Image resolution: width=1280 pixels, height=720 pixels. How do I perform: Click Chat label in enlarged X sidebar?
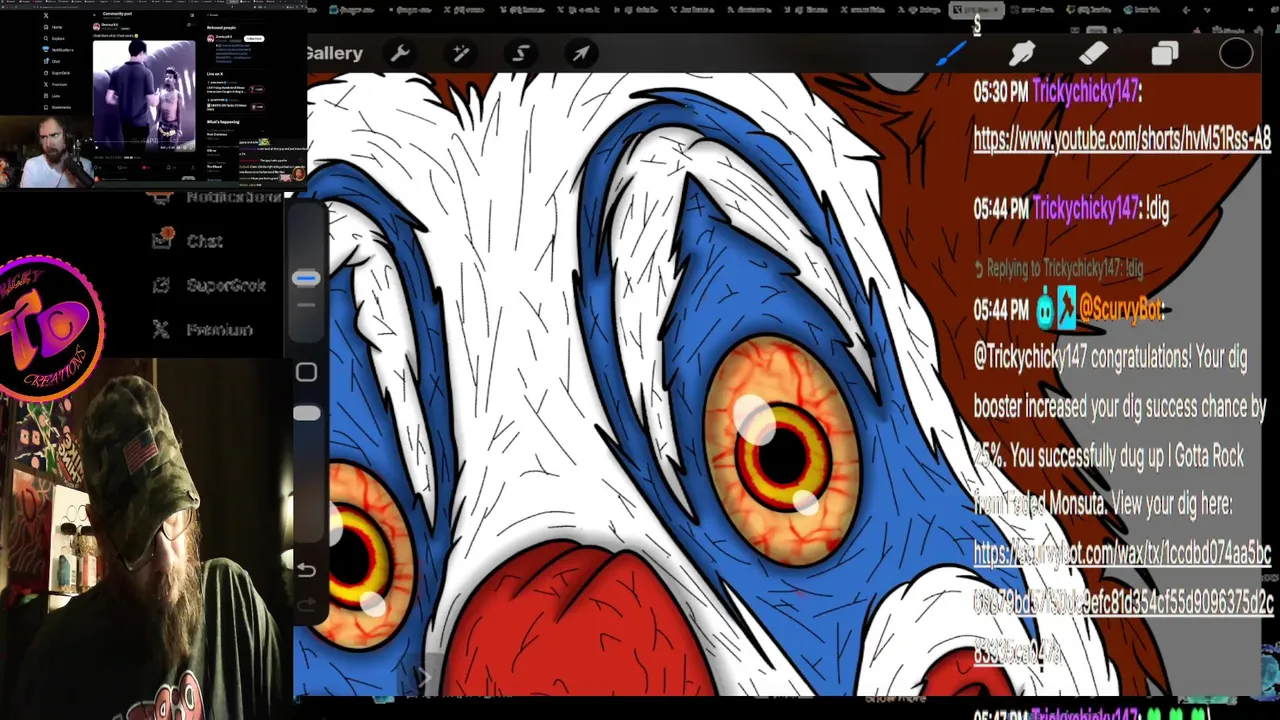coord(204,241)
